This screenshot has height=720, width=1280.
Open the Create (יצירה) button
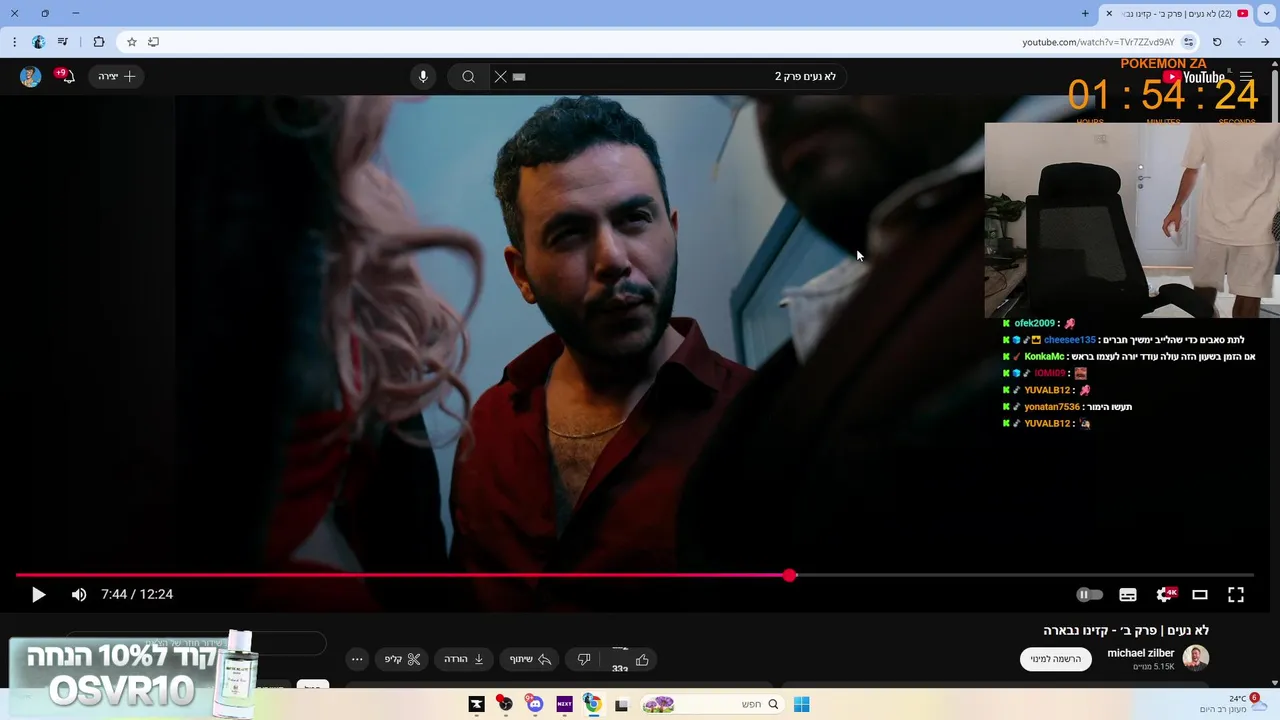(117, 76)
